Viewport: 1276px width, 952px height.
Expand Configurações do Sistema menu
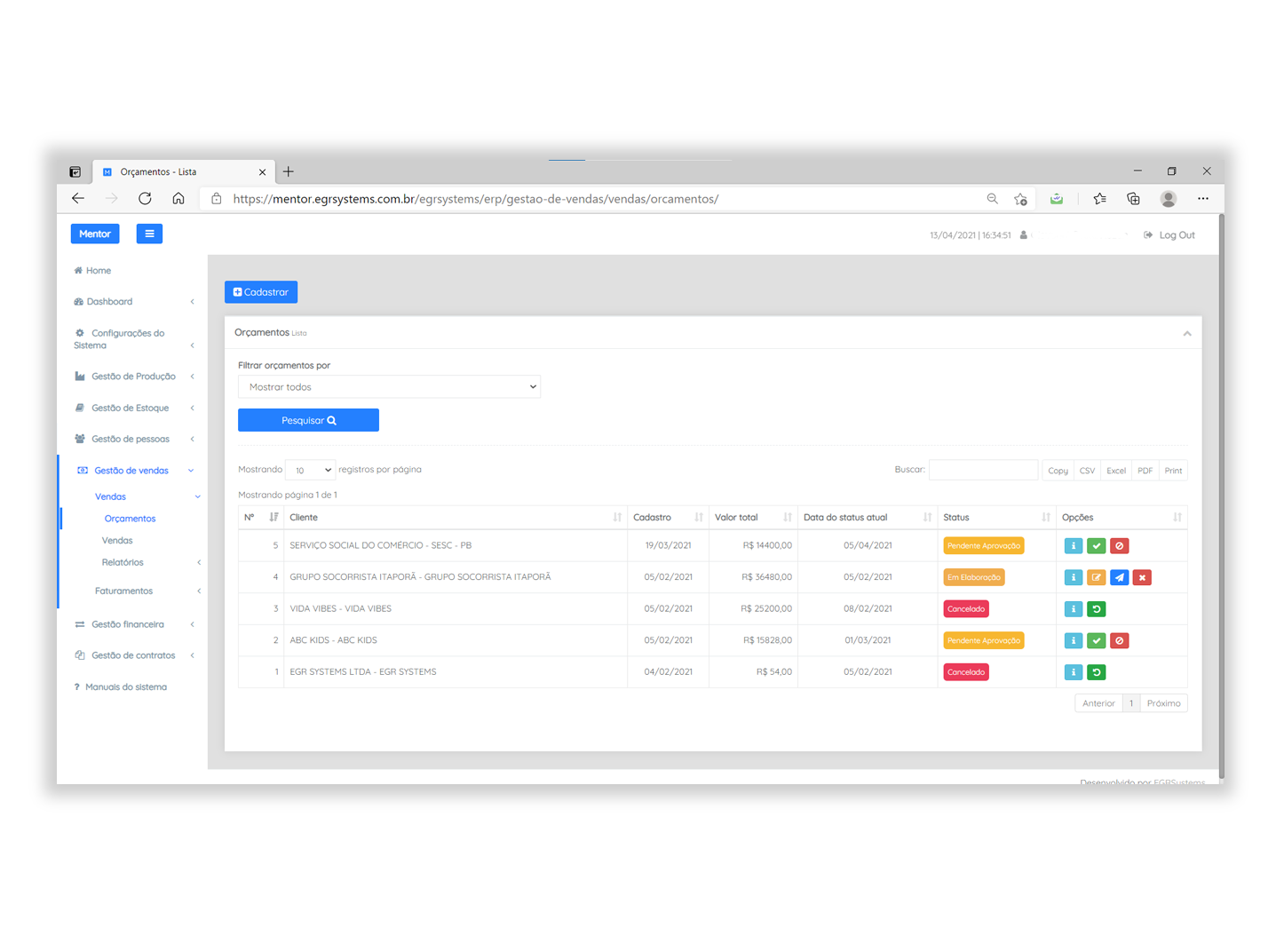[133, 339]
